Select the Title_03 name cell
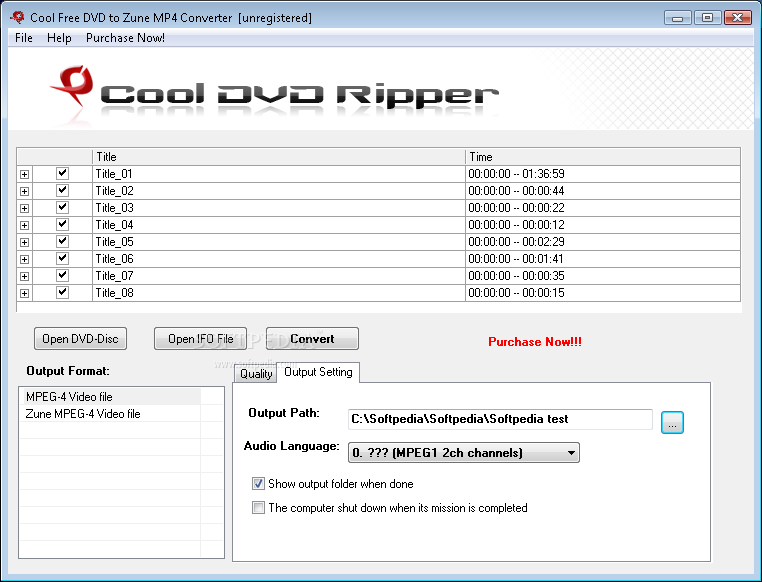The width and height of the screenshot is (762, 582). 278,208
